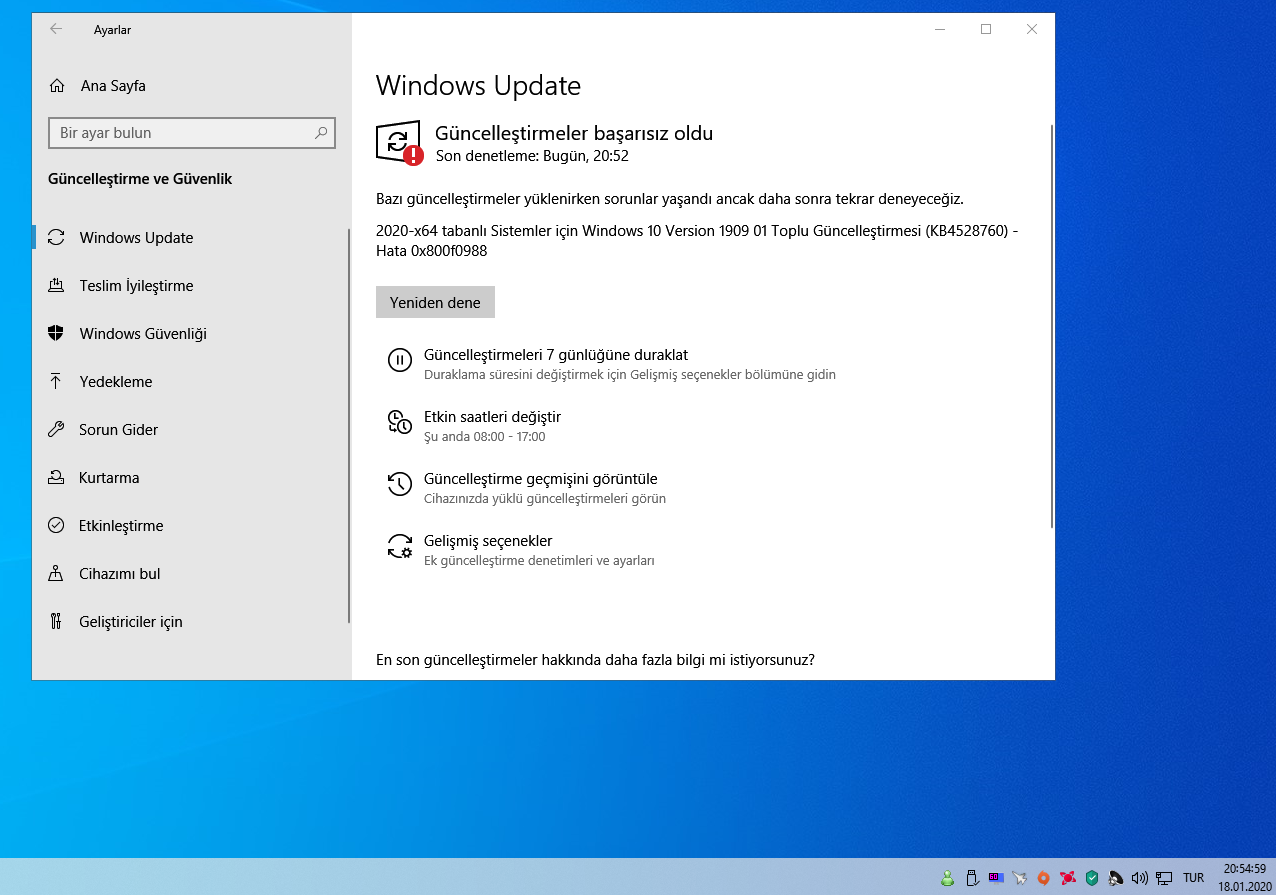1276x895 pixels.
Task: Click the Yedekleme upload arrow icon
Action: pos(56,381)
